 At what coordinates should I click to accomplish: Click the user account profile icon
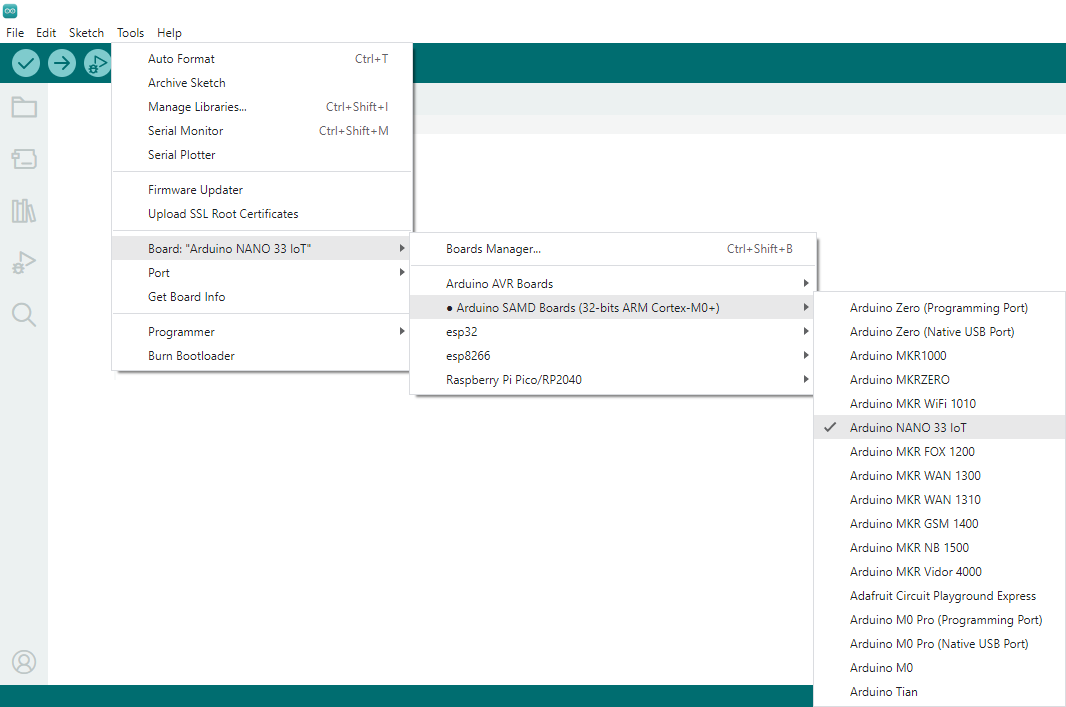pos(24,661)
